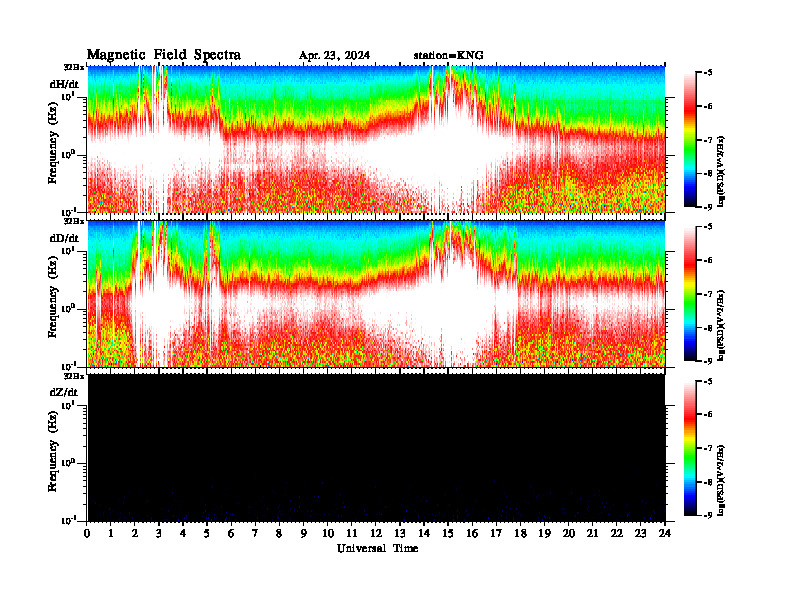The width and height of the screenshot is (792, 612).
Task: Click hour 0 on the time axis
Action: [x=87, y=533]
